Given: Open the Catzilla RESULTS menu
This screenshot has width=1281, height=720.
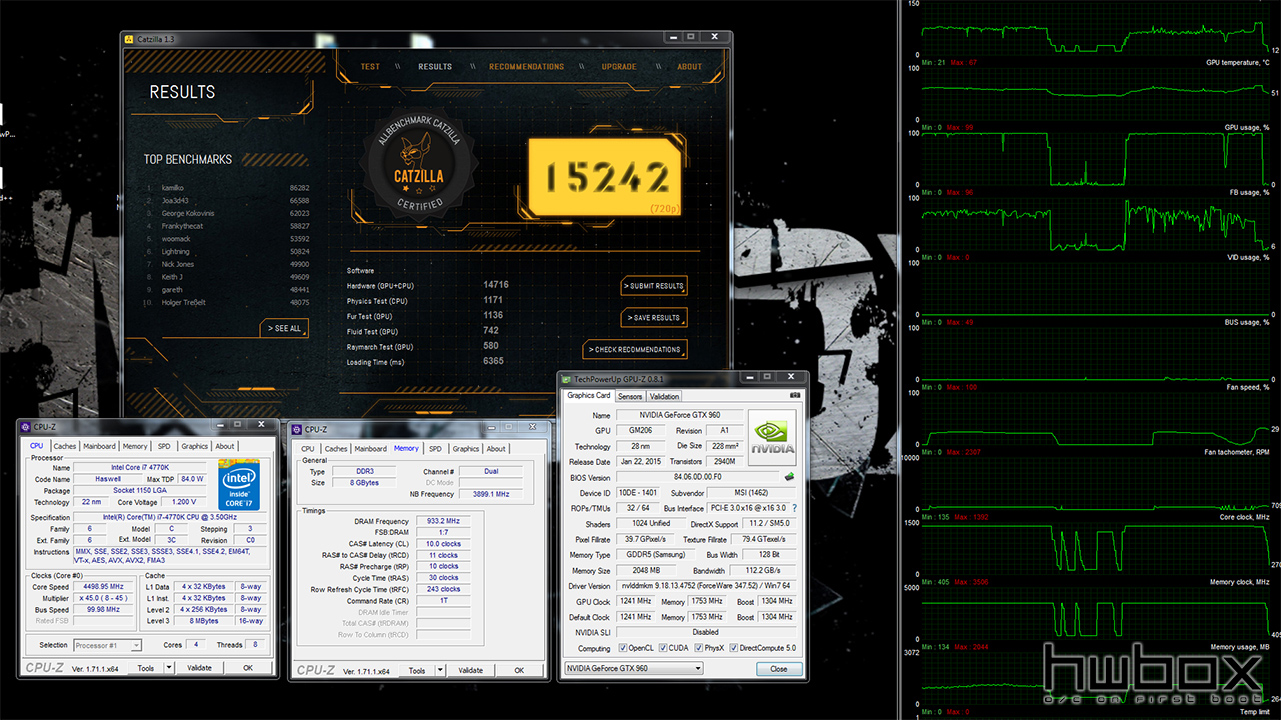Looking at the screenshot, I should click(x=435, y=67).
